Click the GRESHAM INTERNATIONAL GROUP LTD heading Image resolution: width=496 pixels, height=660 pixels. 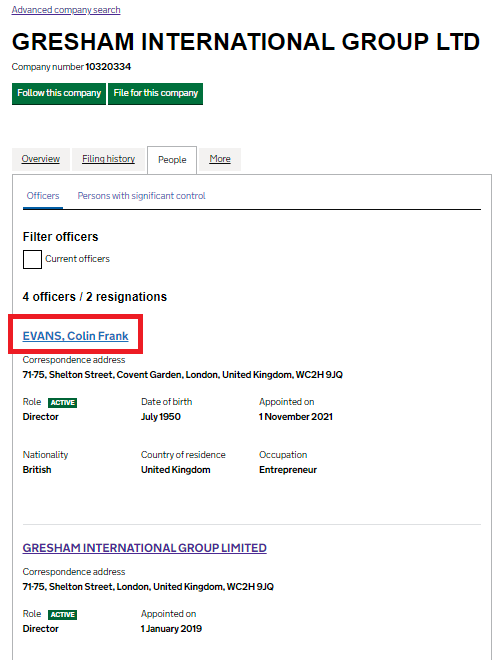[246, 42]
